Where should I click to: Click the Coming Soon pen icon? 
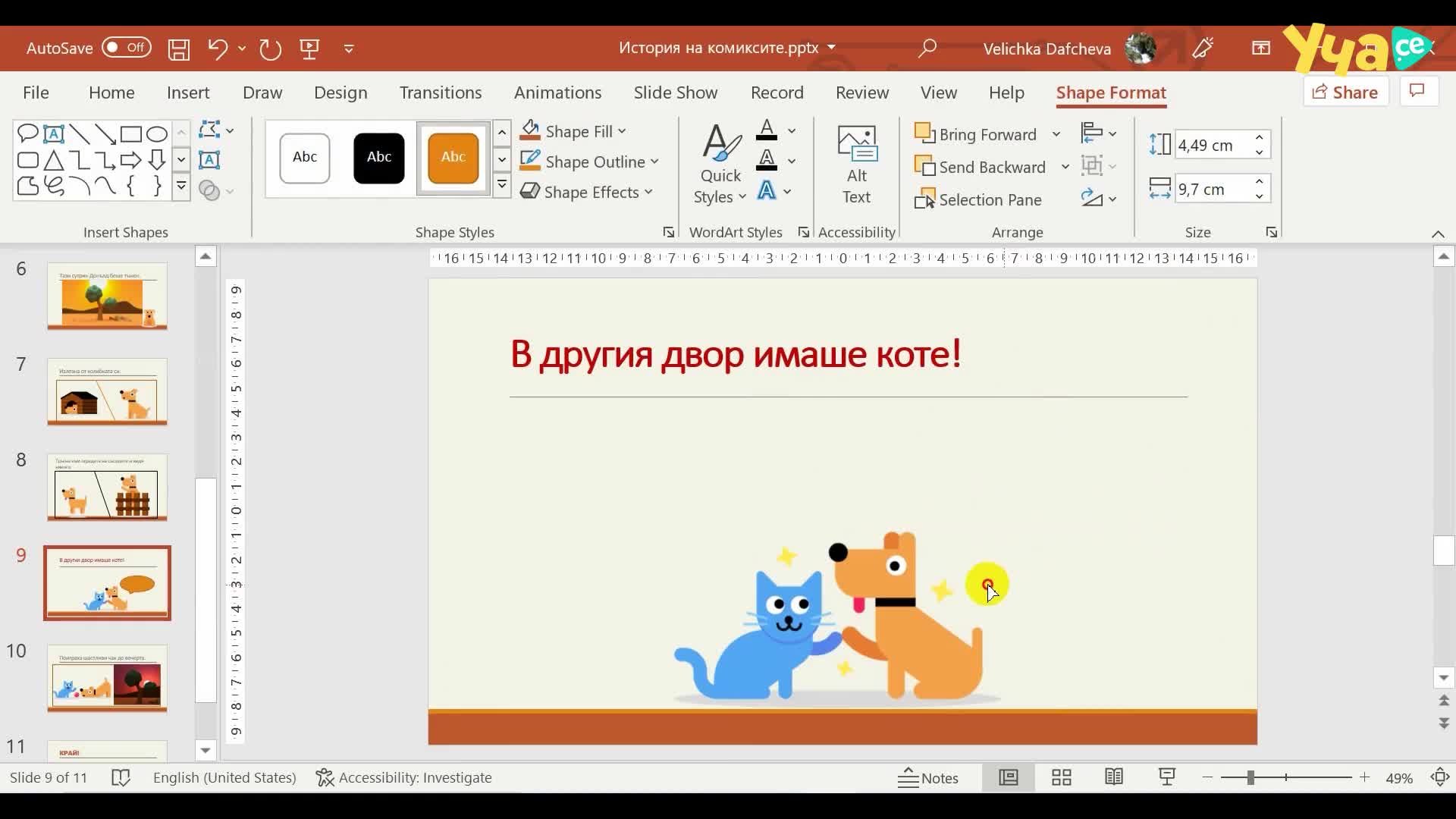pyautogui.click(x=1203, y=49)
